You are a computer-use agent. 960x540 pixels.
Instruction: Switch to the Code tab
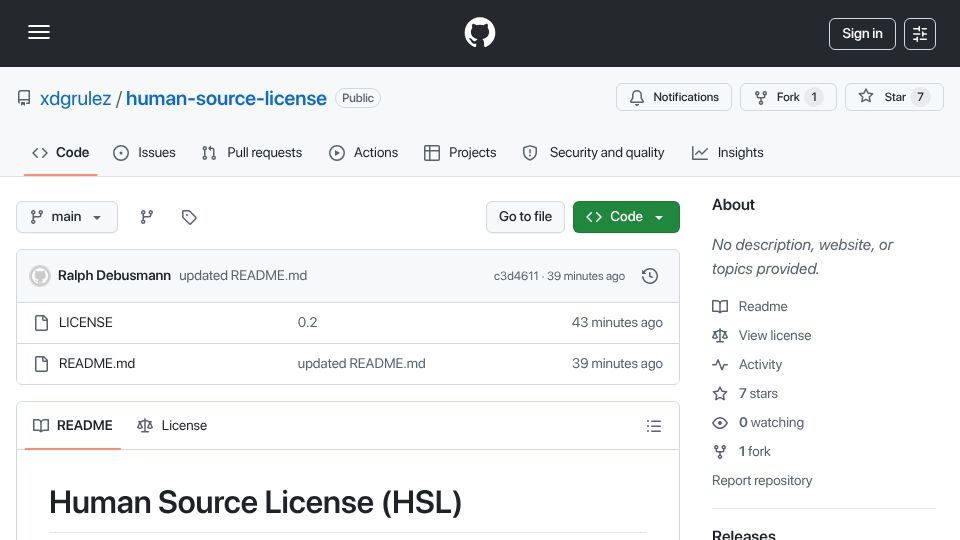[x=61, y=152]
